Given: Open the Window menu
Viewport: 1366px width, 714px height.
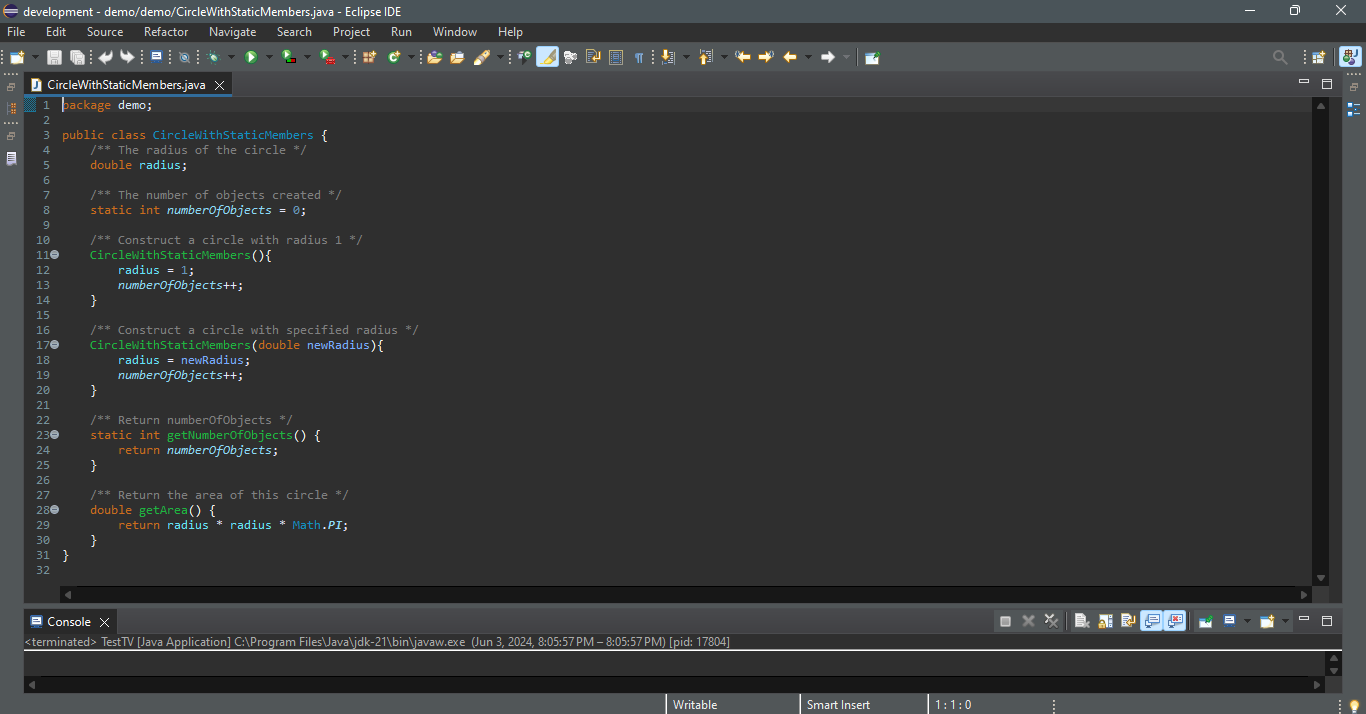Looking at the screenshot, I should 455,32.
